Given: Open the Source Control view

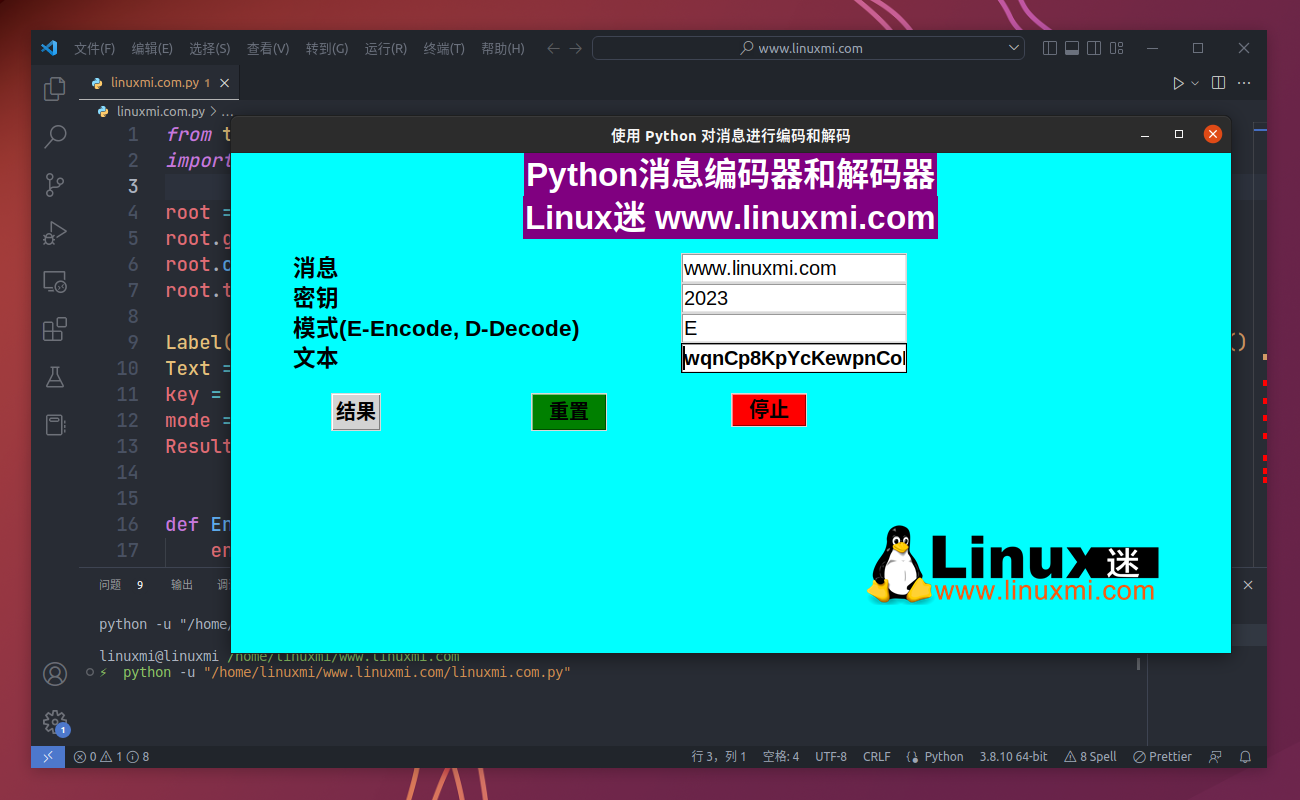Looking at the screenshot, I should coord(55,184).
